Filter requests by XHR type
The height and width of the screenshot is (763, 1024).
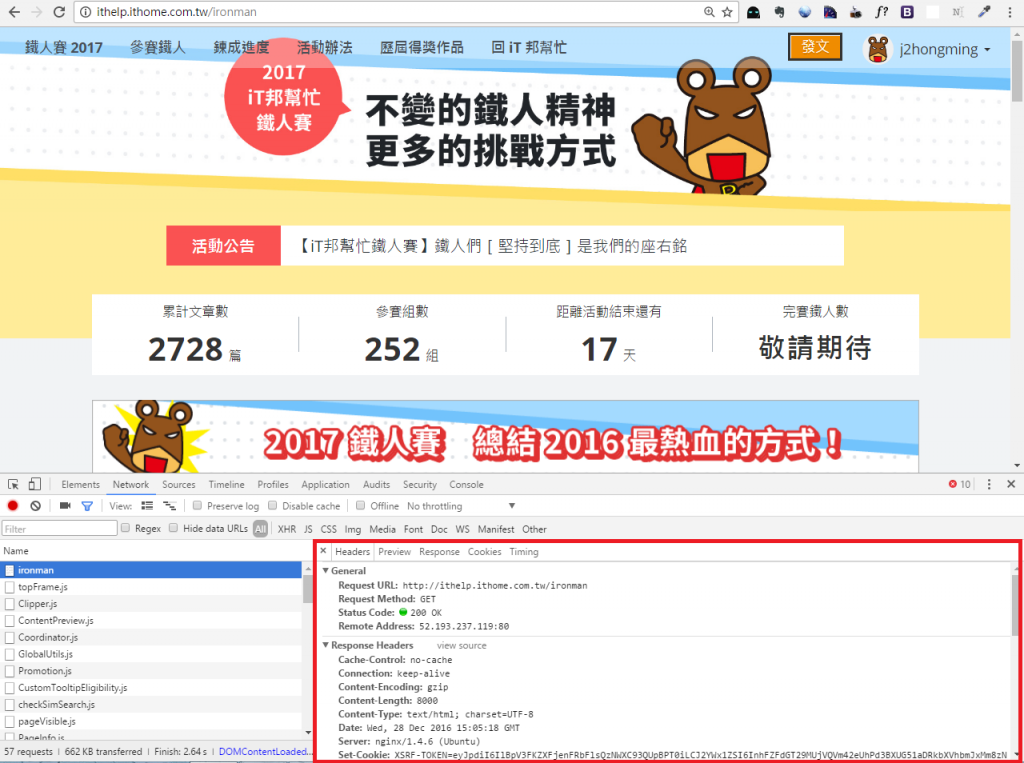tap(287, 529)
